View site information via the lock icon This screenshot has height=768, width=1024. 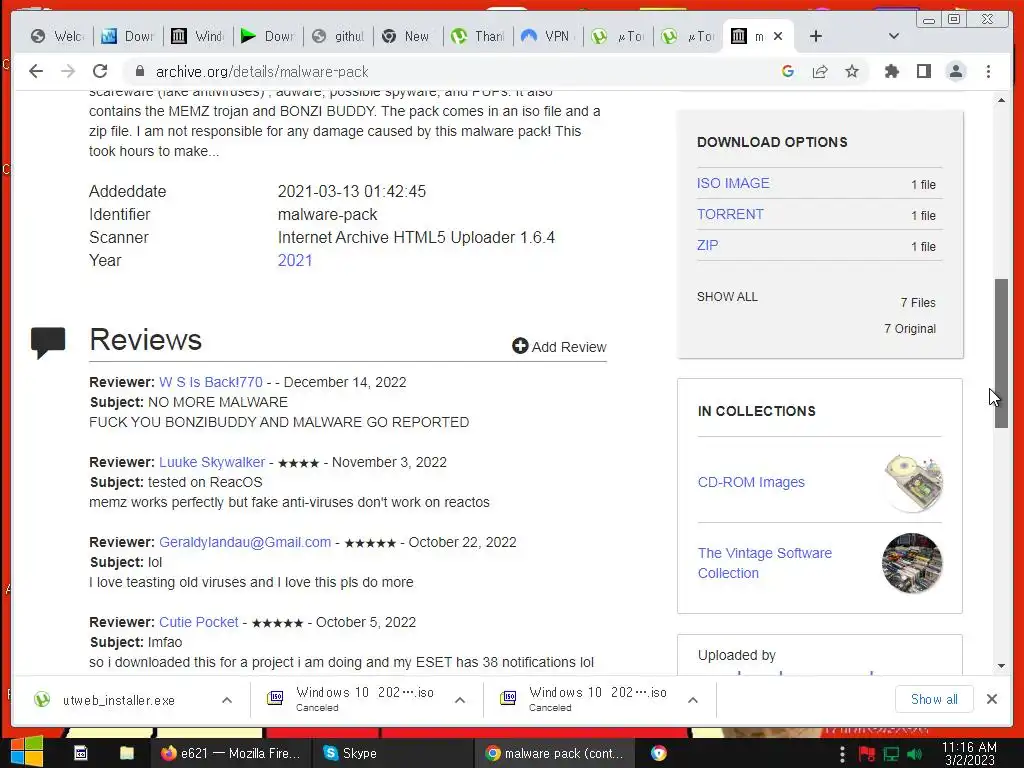tap(139, 71)
